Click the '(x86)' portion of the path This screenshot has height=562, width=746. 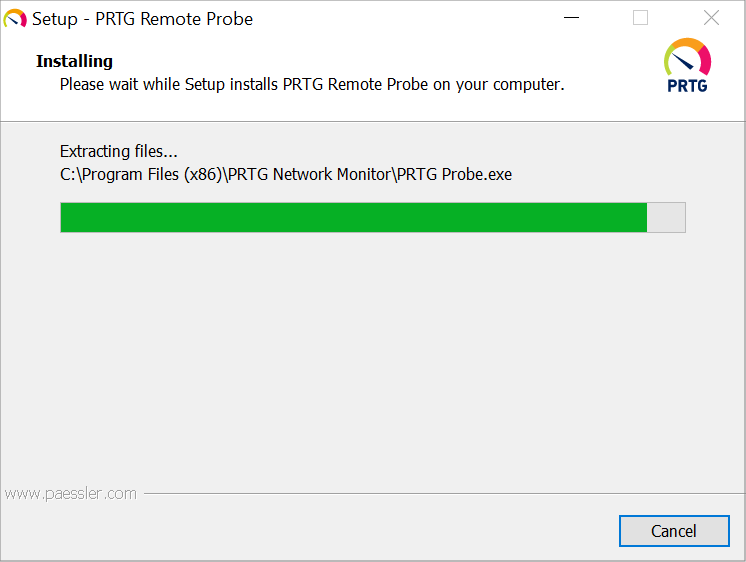pyautogui.click(x=204, y=174)
